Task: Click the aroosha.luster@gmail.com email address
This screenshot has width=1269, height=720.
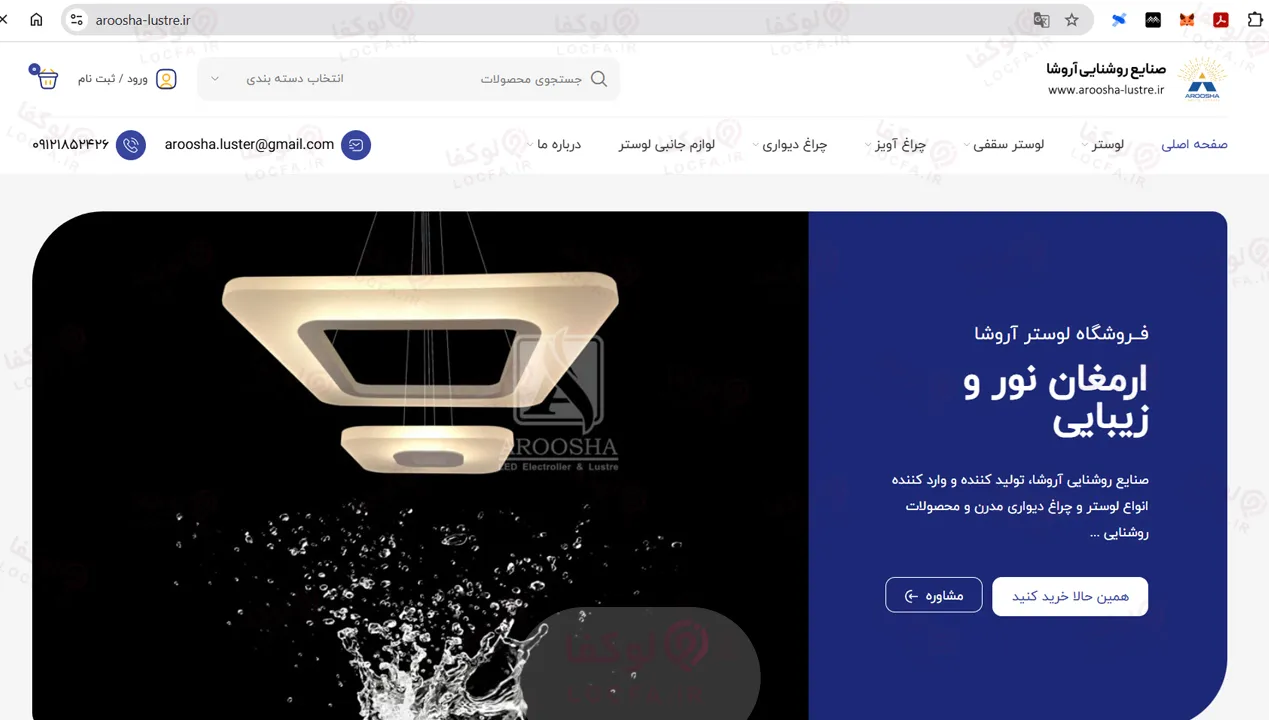Action: (x=249, y=144)
